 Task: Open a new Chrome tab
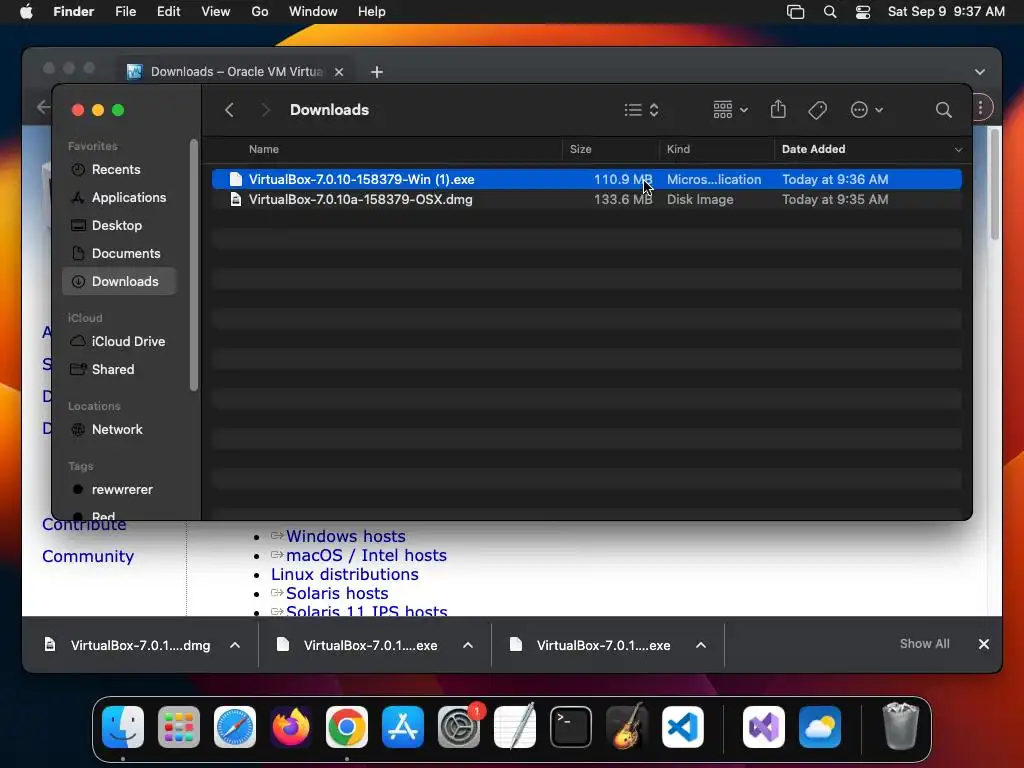click(377, 72)
